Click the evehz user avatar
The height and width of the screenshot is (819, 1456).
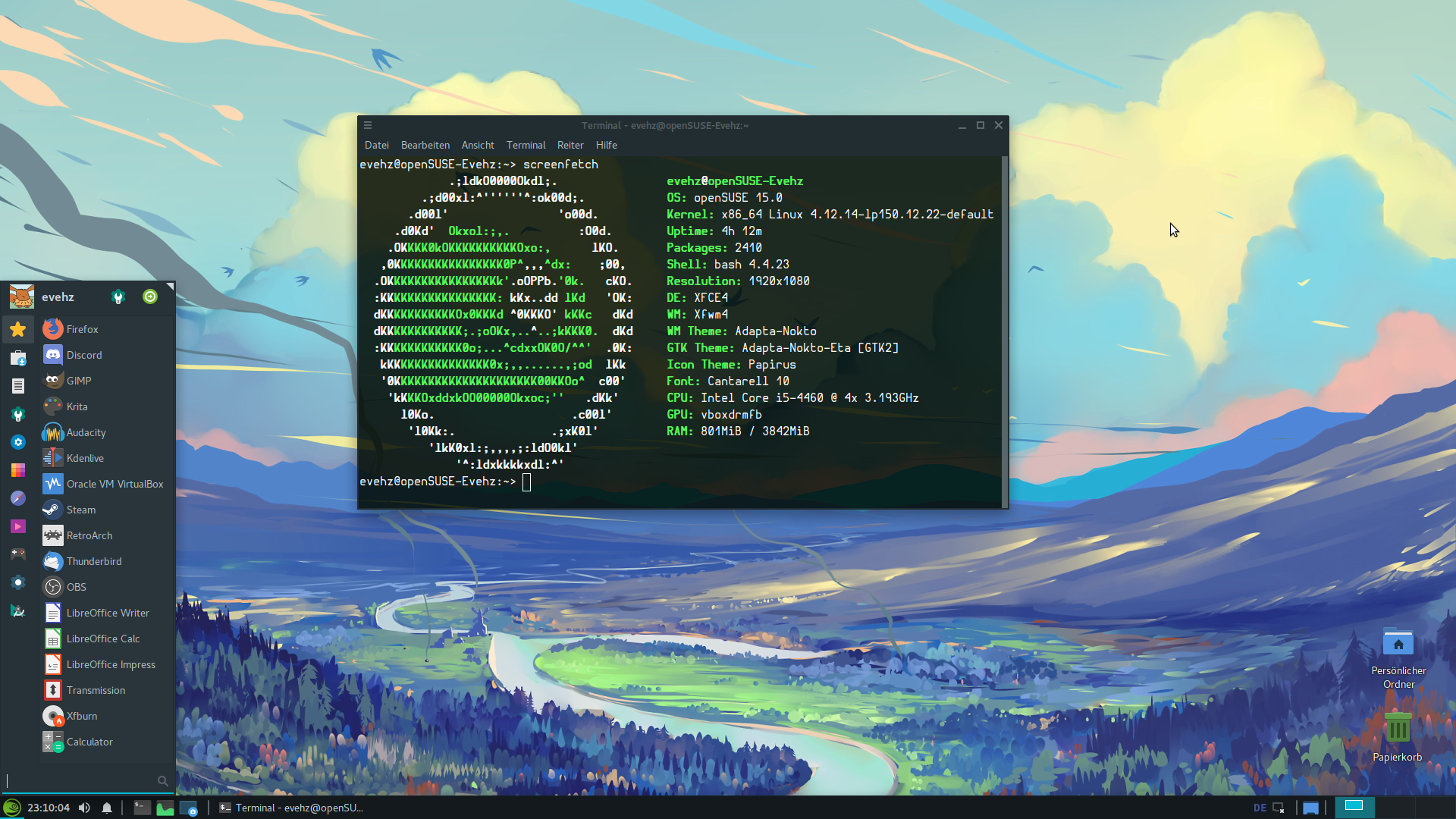point(21,297)
